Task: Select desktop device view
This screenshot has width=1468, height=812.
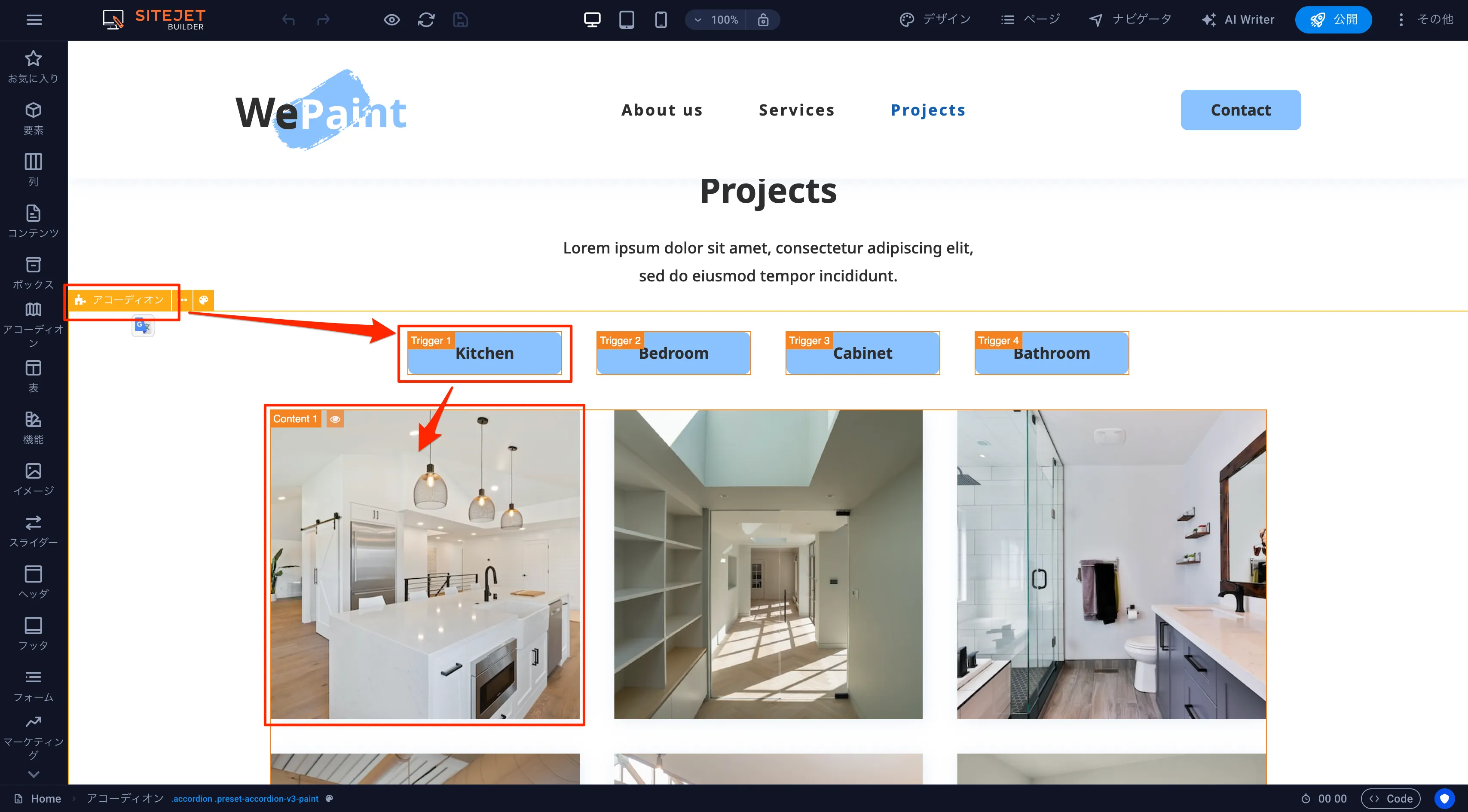Action: coord(592,20)
